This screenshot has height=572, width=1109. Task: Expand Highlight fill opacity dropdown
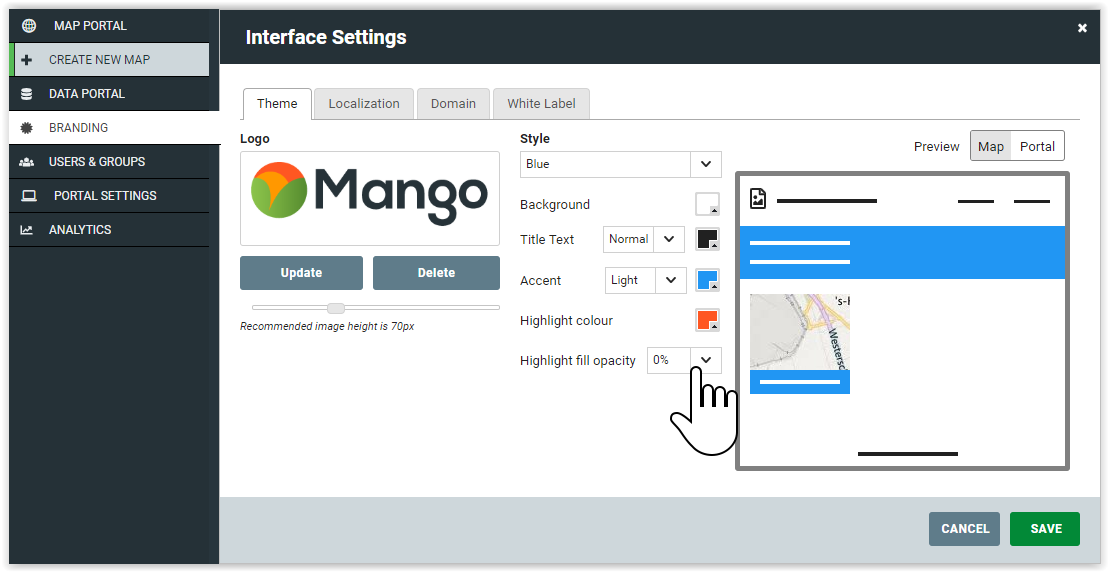pyautogui.click(x=684, y=360)
